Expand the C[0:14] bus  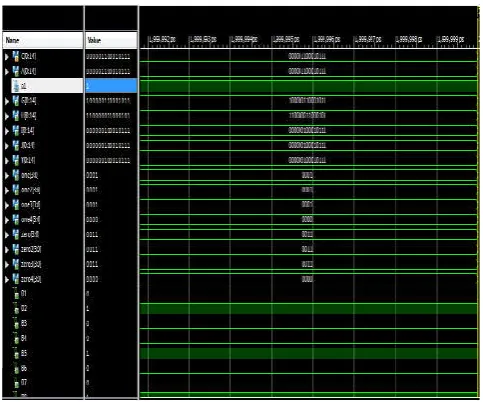[7, 56]
